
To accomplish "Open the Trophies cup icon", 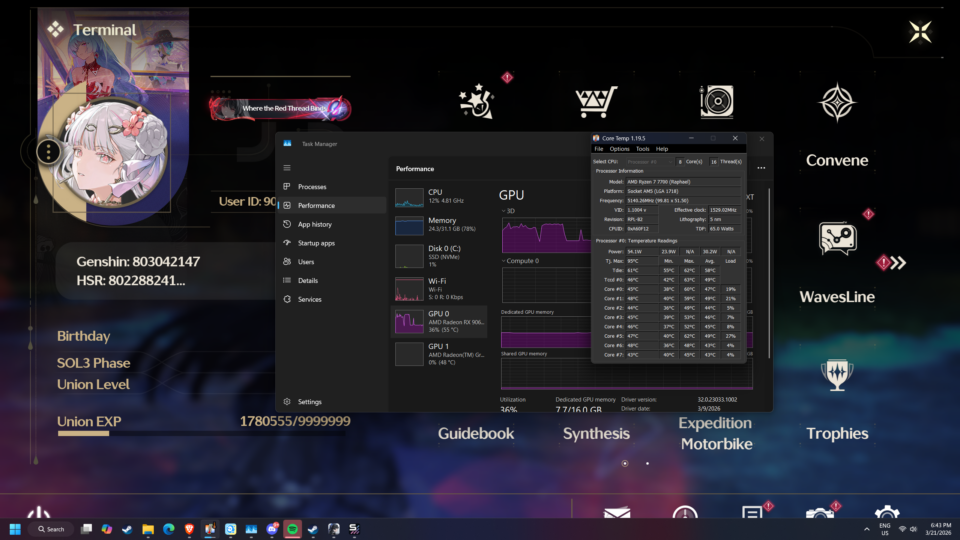I will point(837,374).
